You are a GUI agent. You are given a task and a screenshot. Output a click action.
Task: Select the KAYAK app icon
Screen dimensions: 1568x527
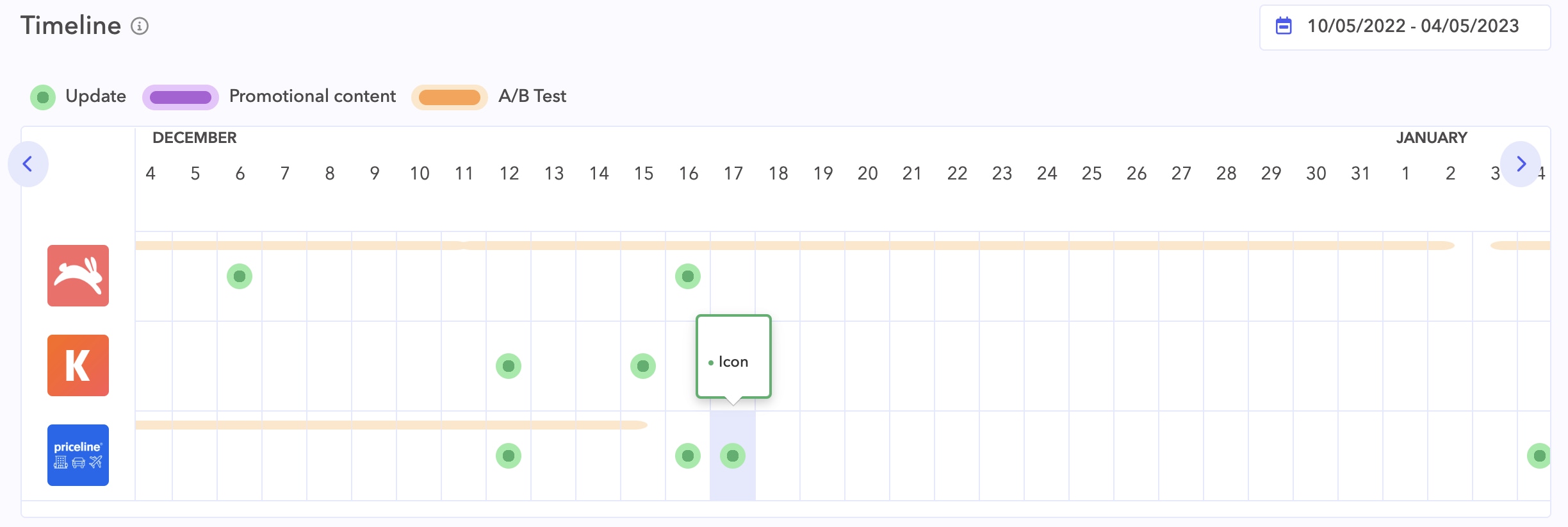pos(78,365)
